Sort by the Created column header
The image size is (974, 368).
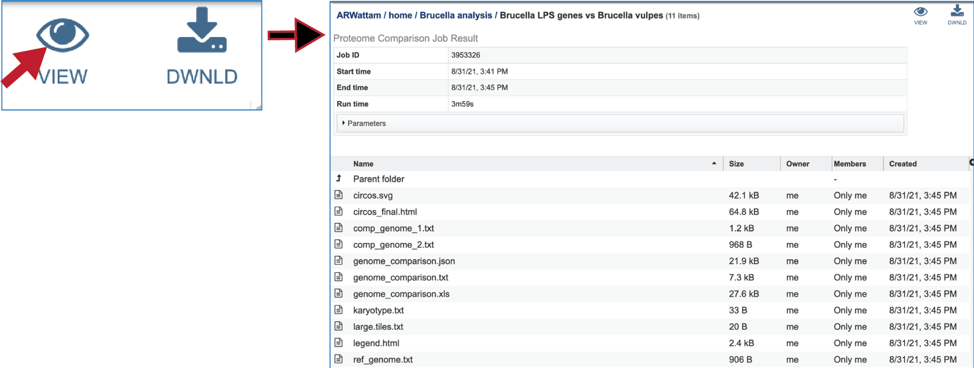point(903,164)
